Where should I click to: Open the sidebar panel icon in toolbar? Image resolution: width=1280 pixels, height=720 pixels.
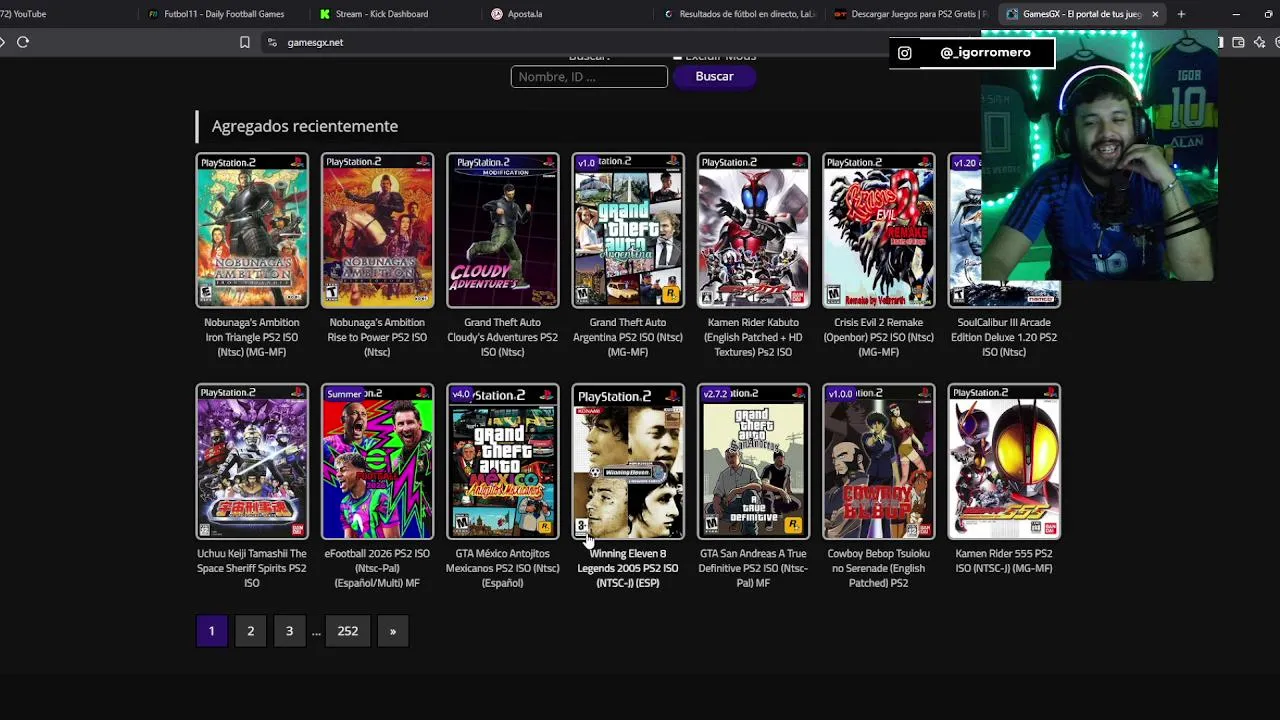click(x=1221, y=42)
